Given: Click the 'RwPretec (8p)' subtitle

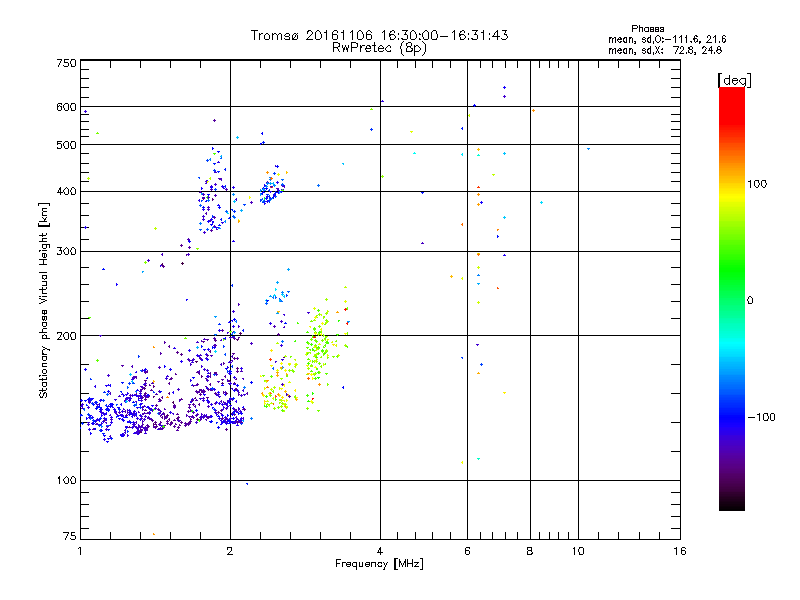Looking at the screenshot, I should [379, 48].
